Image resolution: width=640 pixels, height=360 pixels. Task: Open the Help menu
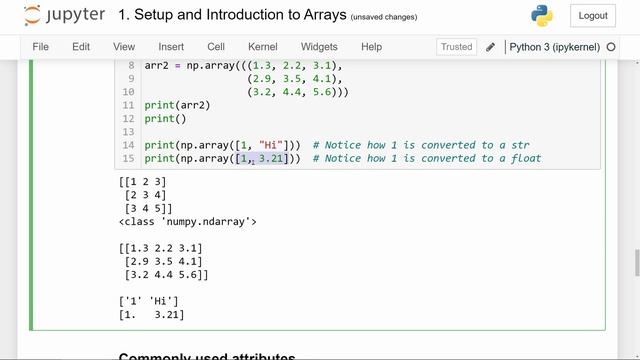[371, 47]
